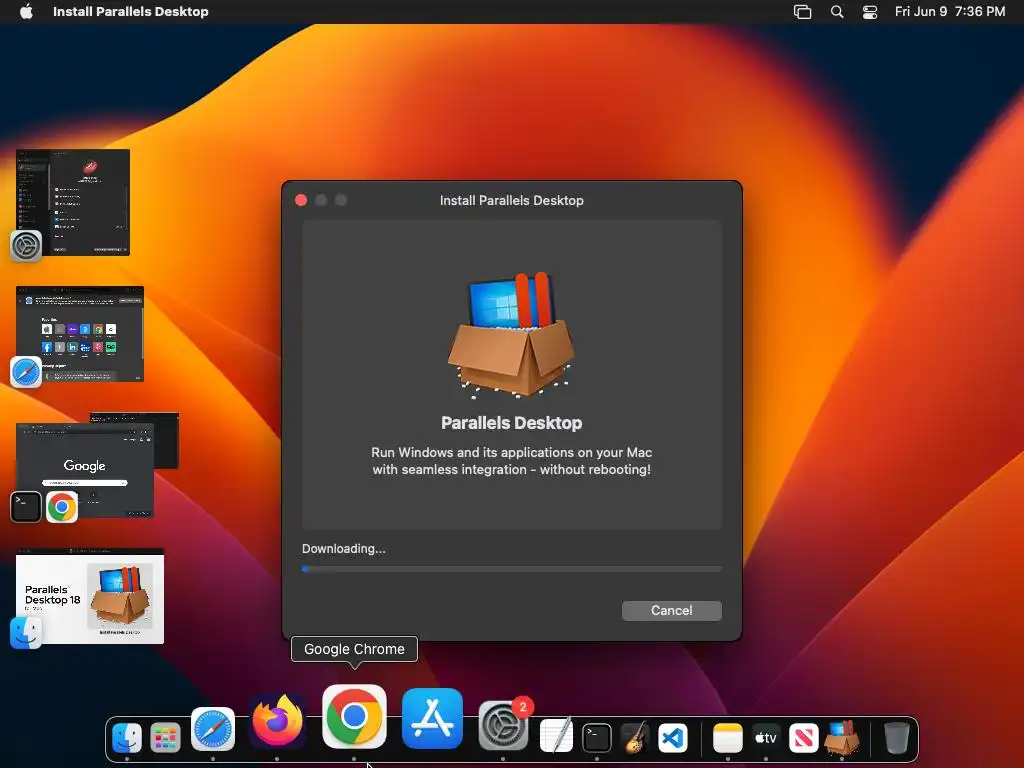Image resolution: width=1024 pixels, height=768 pixels.
Task: Open News app from the Dock
Action: 804,739
